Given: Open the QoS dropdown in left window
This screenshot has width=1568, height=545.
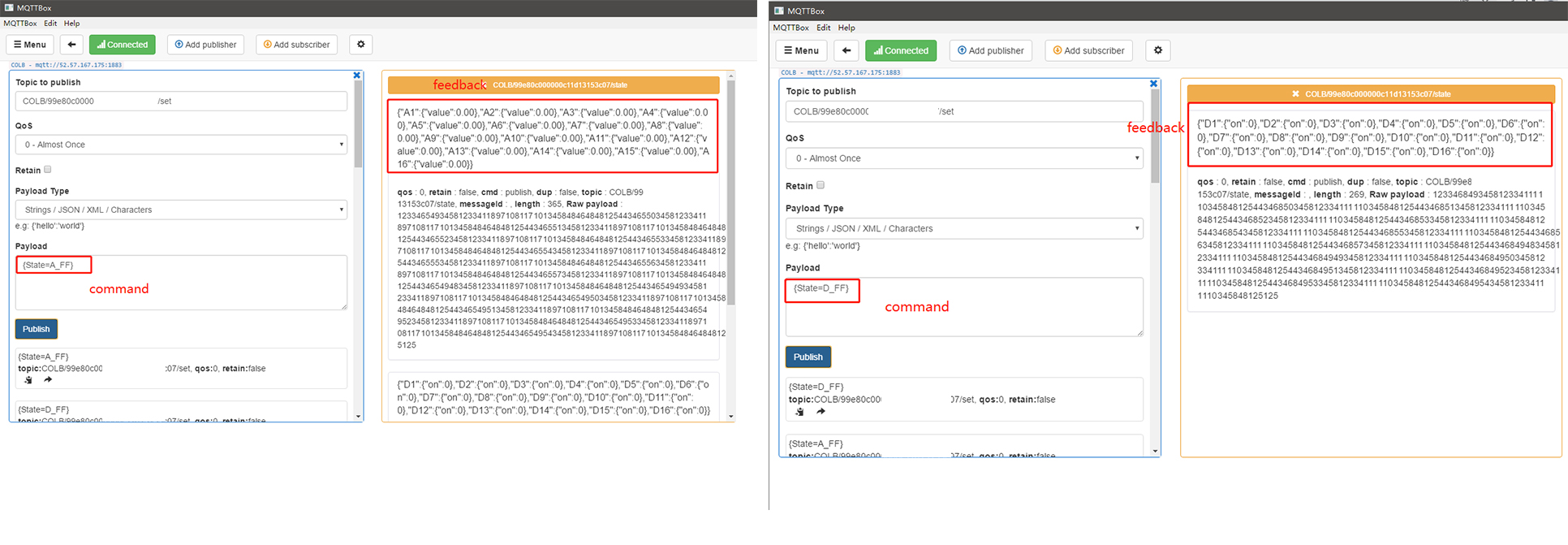Looking at the screenshot, I should pos(181,145).
